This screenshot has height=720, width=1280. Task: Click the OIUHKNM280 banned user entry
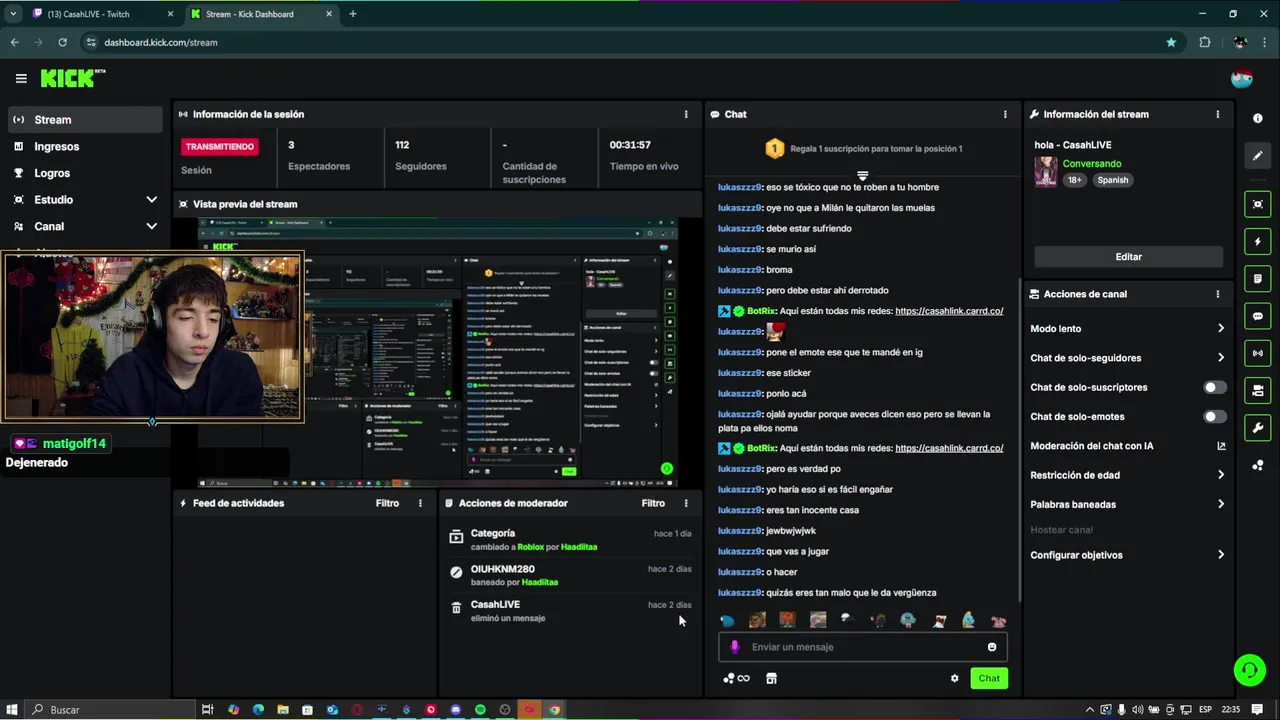pos(569,575)
